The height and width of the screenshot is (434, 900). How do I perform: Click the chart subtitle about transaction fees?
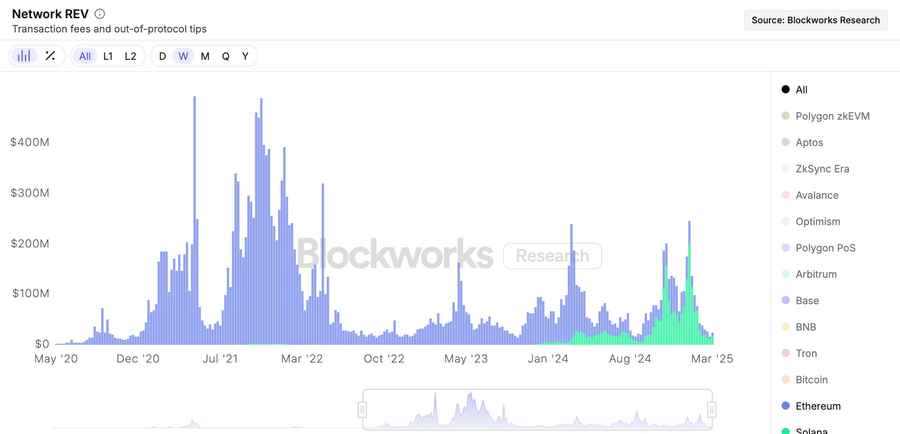point(109,29)
